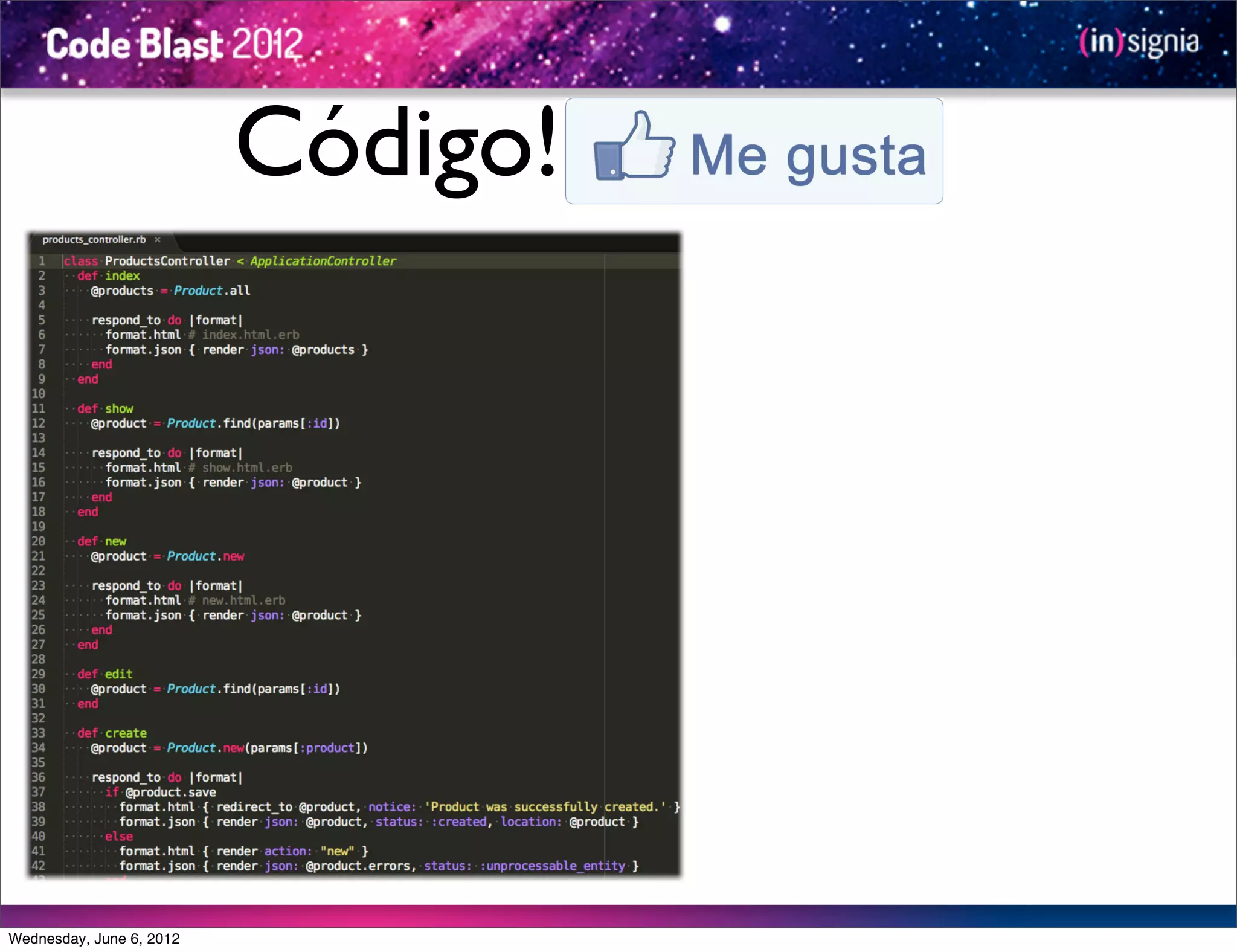Click ':unprocessable_entity' on line 42
This screenshot has width=1237, height=952.
[553, 866]
